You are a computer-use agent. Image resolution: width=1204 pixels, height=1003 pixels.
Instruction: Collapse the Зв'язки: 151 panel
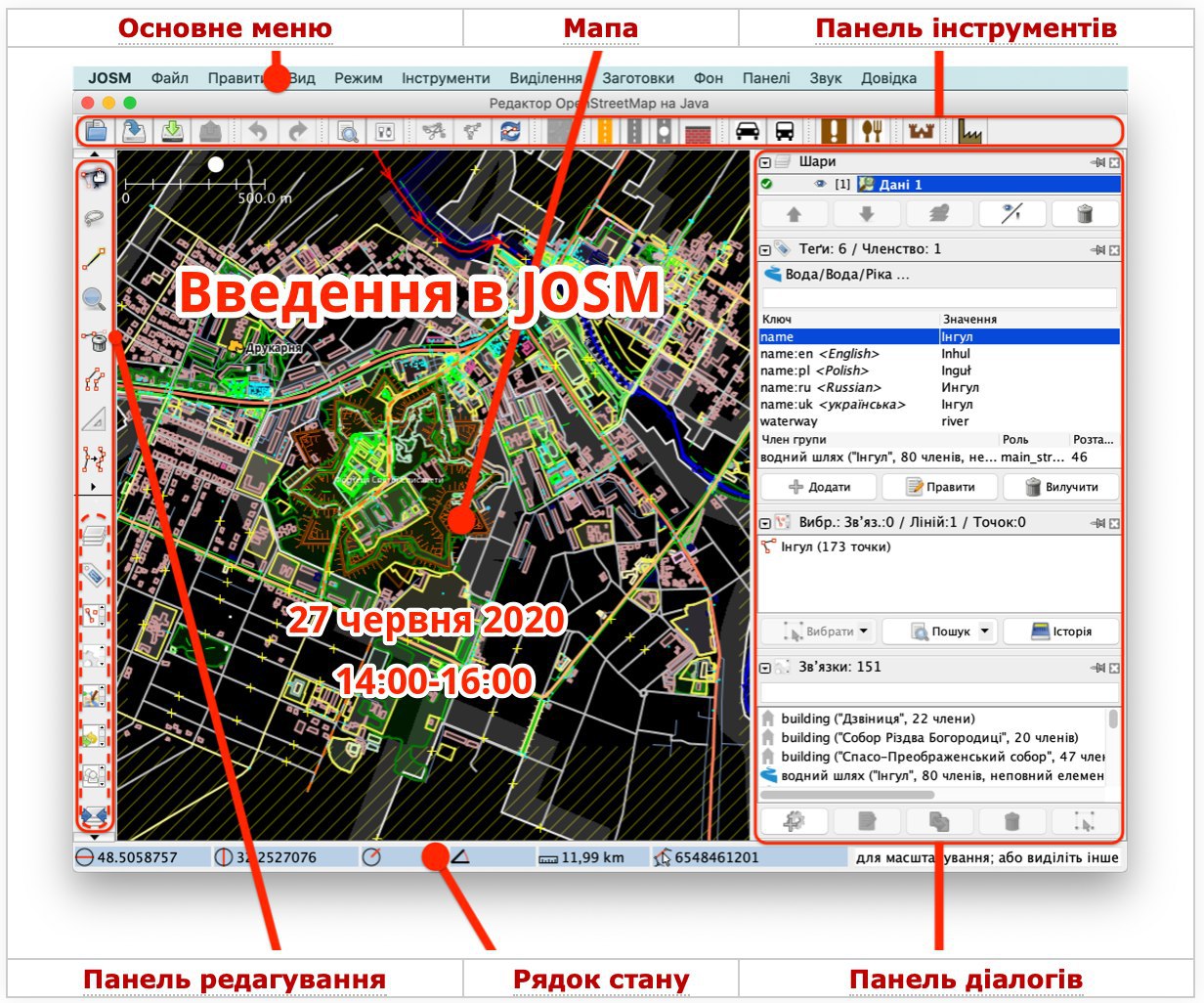765,669
